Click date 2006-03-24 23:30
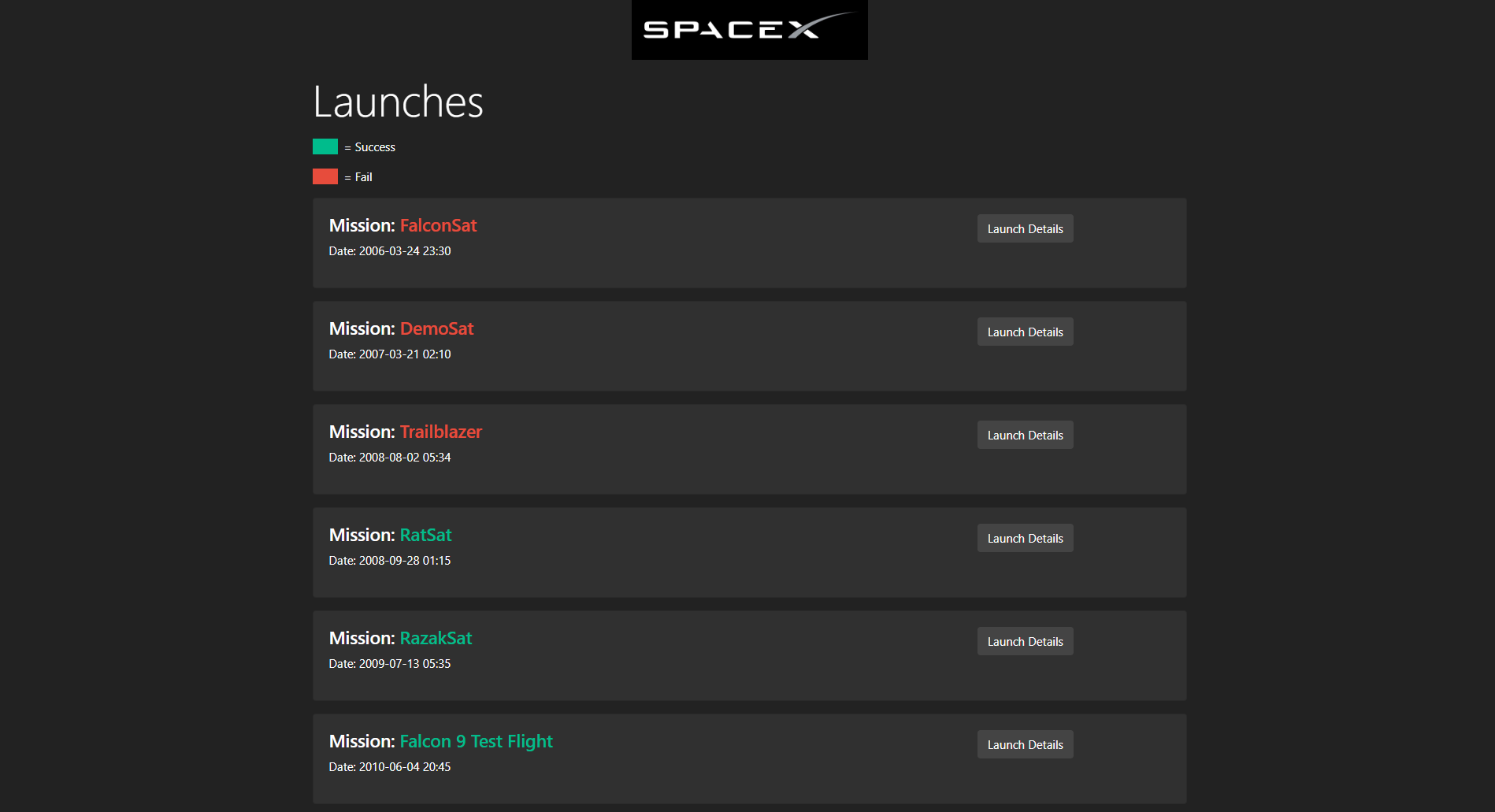1495x812 pixels. (x=390, y=251)
